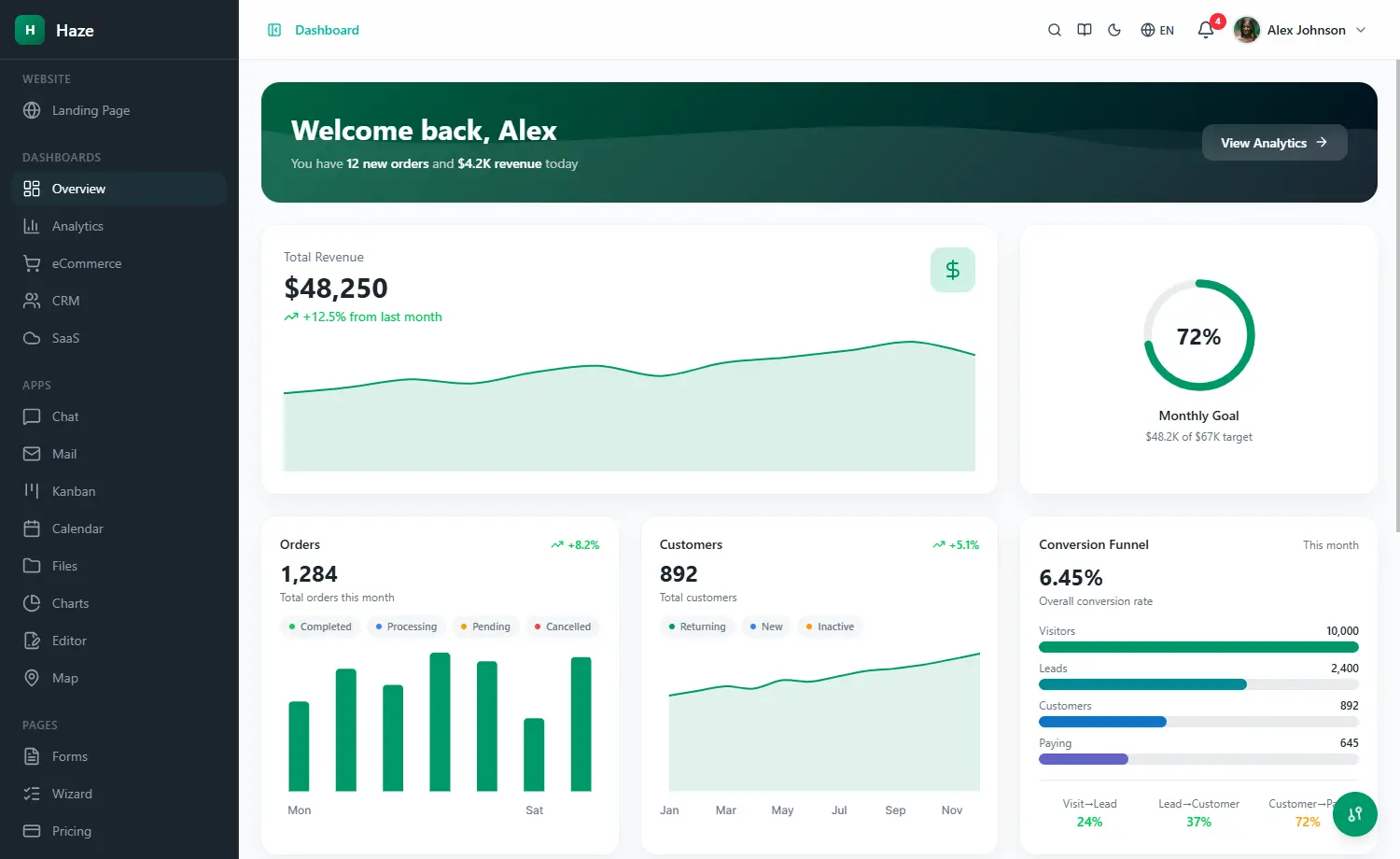Toggle Inactive legend in Customers chart

[831, 627]
